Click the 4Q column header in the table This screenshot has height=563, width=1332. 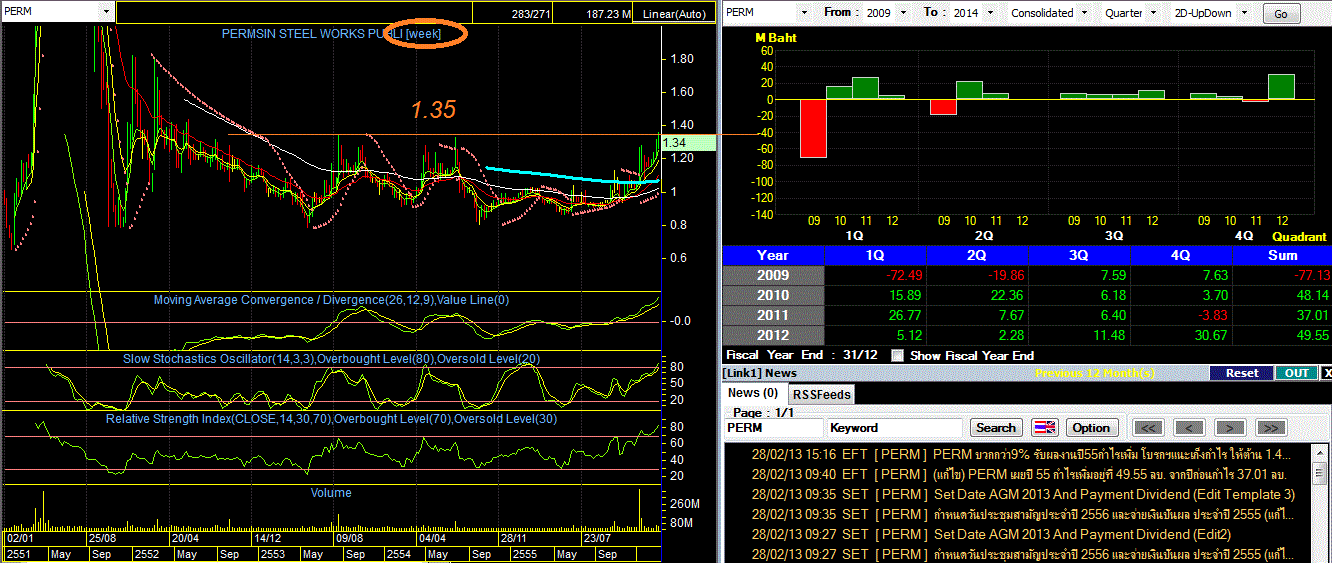coord(1181,255)
